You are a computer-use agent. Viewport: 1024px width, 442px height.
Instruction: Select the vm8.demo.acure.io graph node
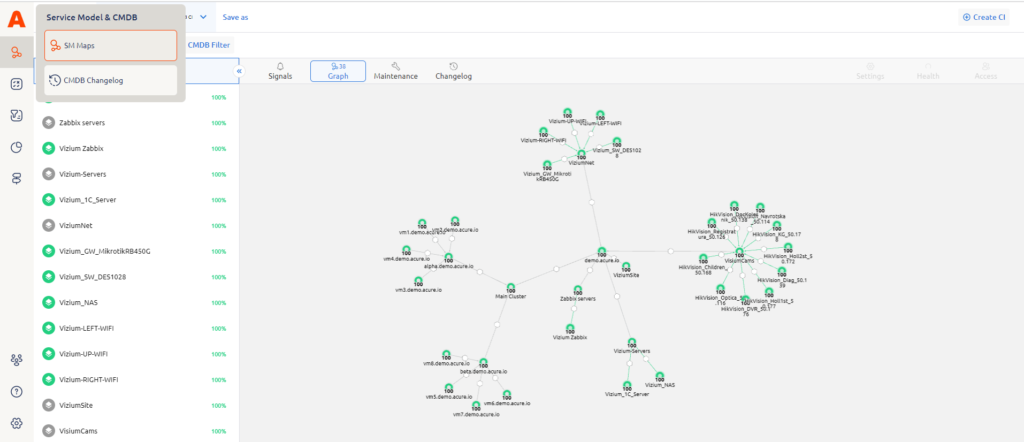(446, 354)
